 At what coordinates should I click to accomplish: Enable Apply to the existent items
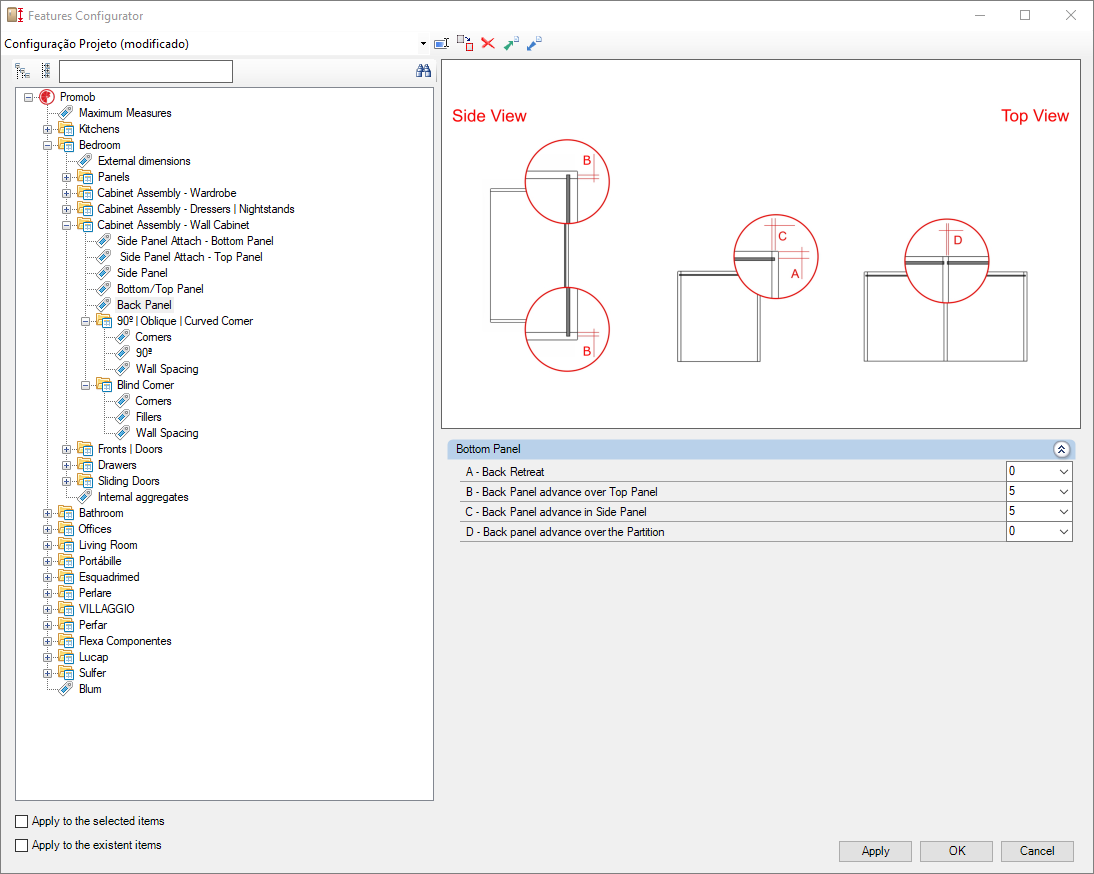pyautogui.click(x=22, y=845)
